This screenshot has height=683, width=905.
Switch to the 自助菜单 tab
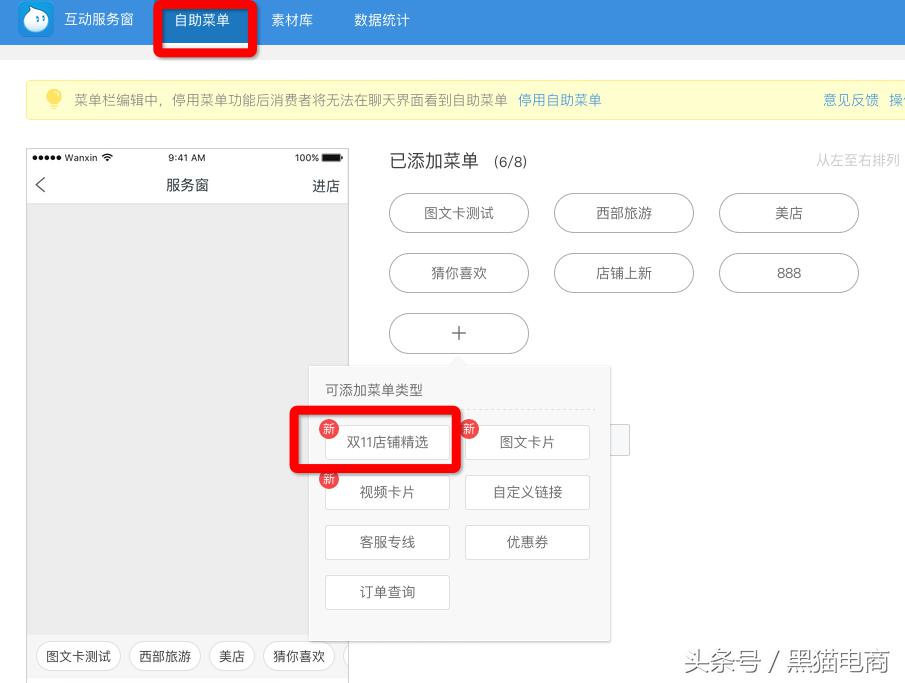pos(202,20)
